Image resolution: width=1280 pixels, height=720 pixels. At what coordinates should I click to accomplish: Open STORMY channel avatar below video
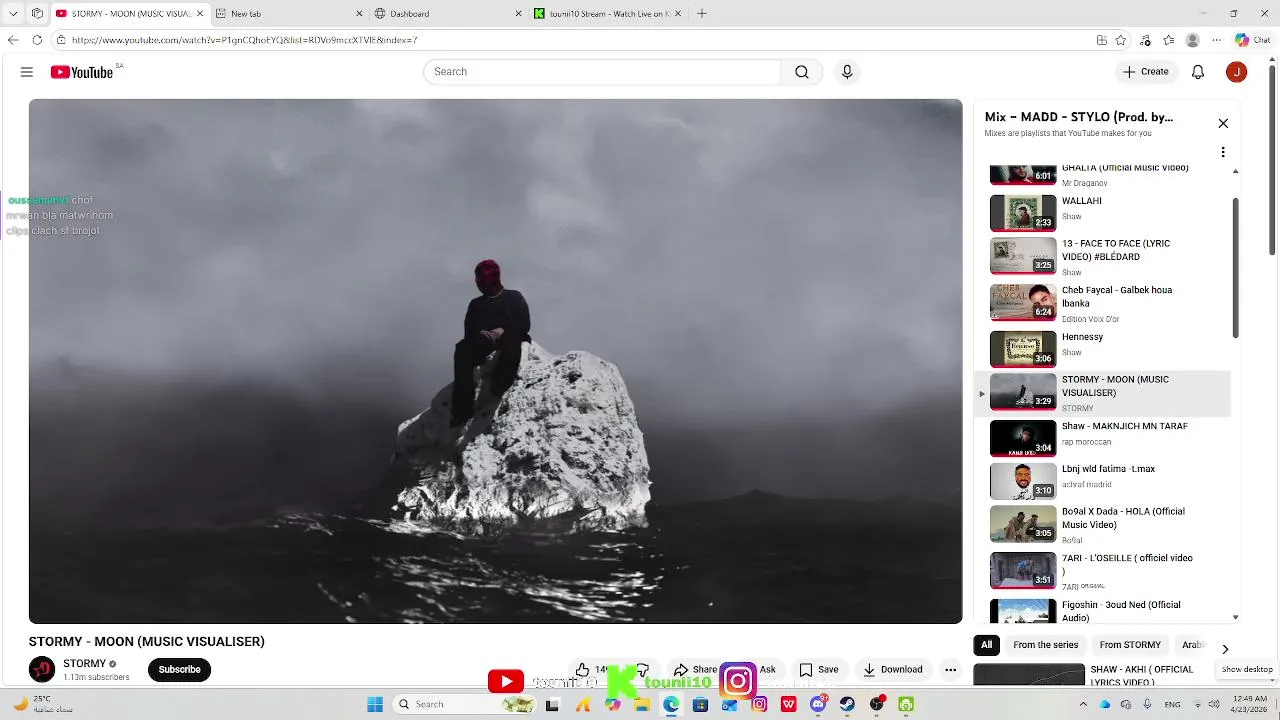(x=42, y=670)
